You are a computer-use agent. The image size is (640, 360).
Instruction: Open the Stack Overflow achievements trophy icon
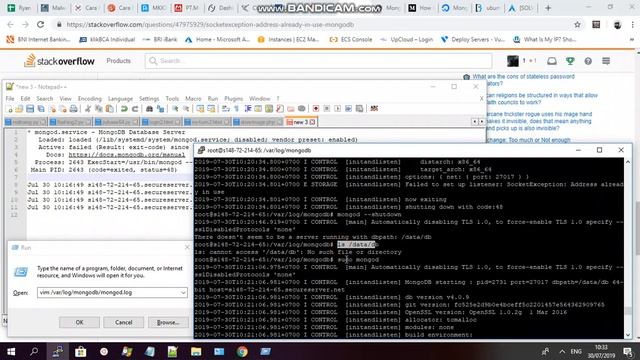pos(570,61)
